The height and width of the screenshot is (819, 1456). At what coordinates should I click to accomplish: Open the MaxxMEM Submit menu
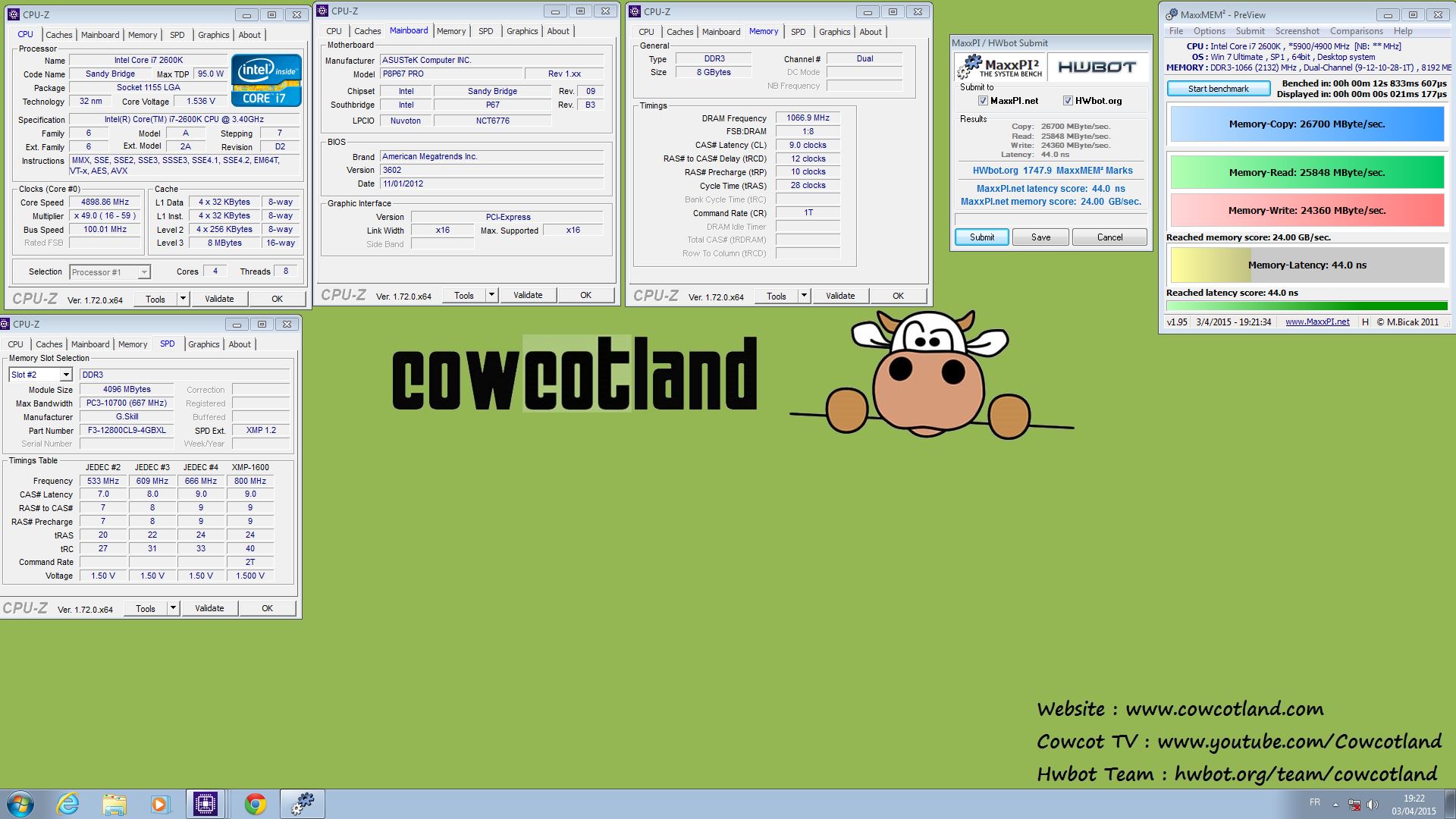coord(1250,31)
